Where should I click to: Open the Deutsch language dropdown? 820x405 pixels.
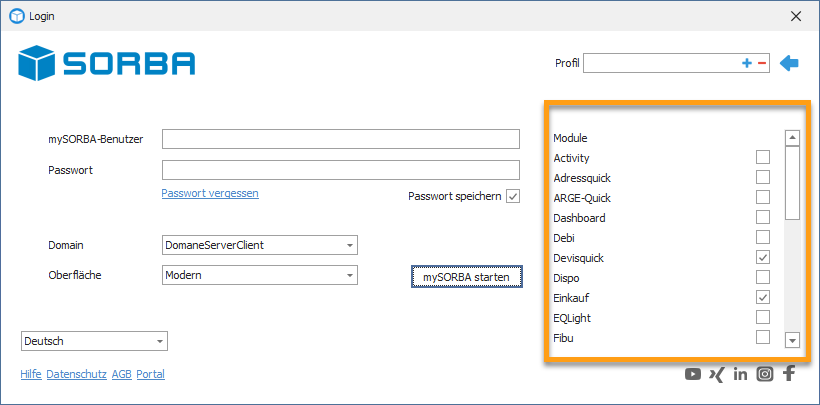[94, 341]
